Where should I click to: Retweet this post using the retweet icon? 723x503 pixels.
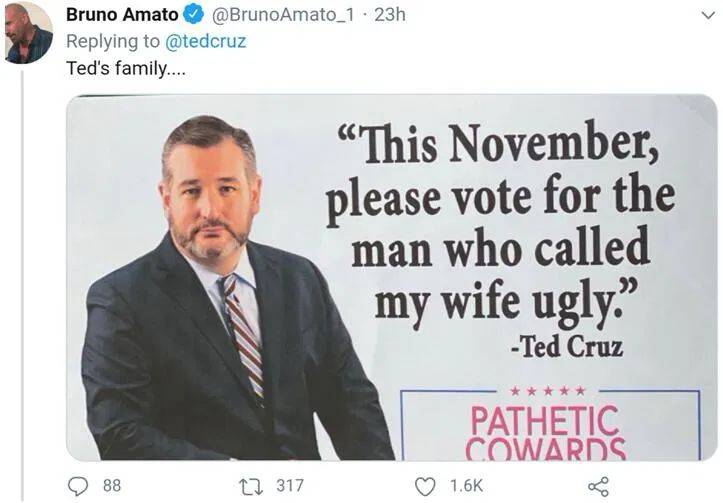point(257,486)
